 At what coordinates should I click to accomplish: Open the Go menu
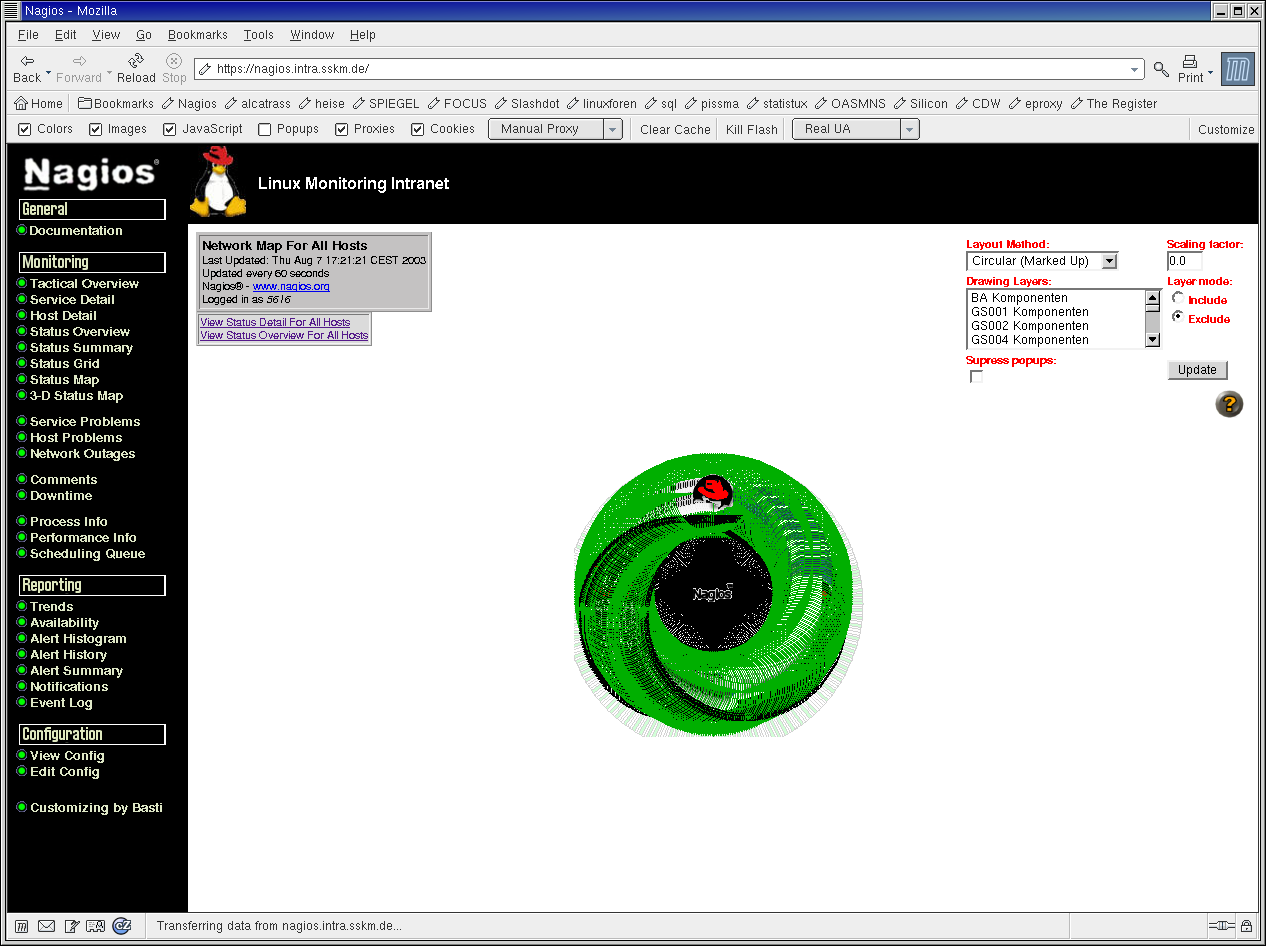[x=144, y=35]
